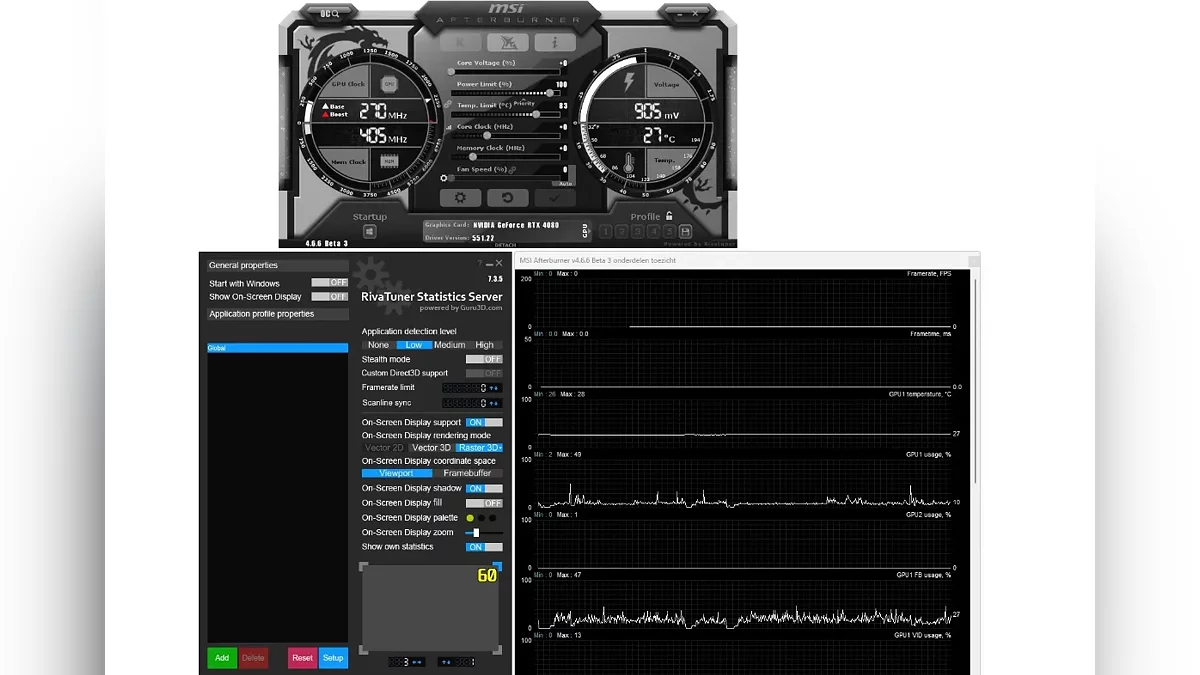
Task: Open the information 'i' button
Action: pos(555,42)
